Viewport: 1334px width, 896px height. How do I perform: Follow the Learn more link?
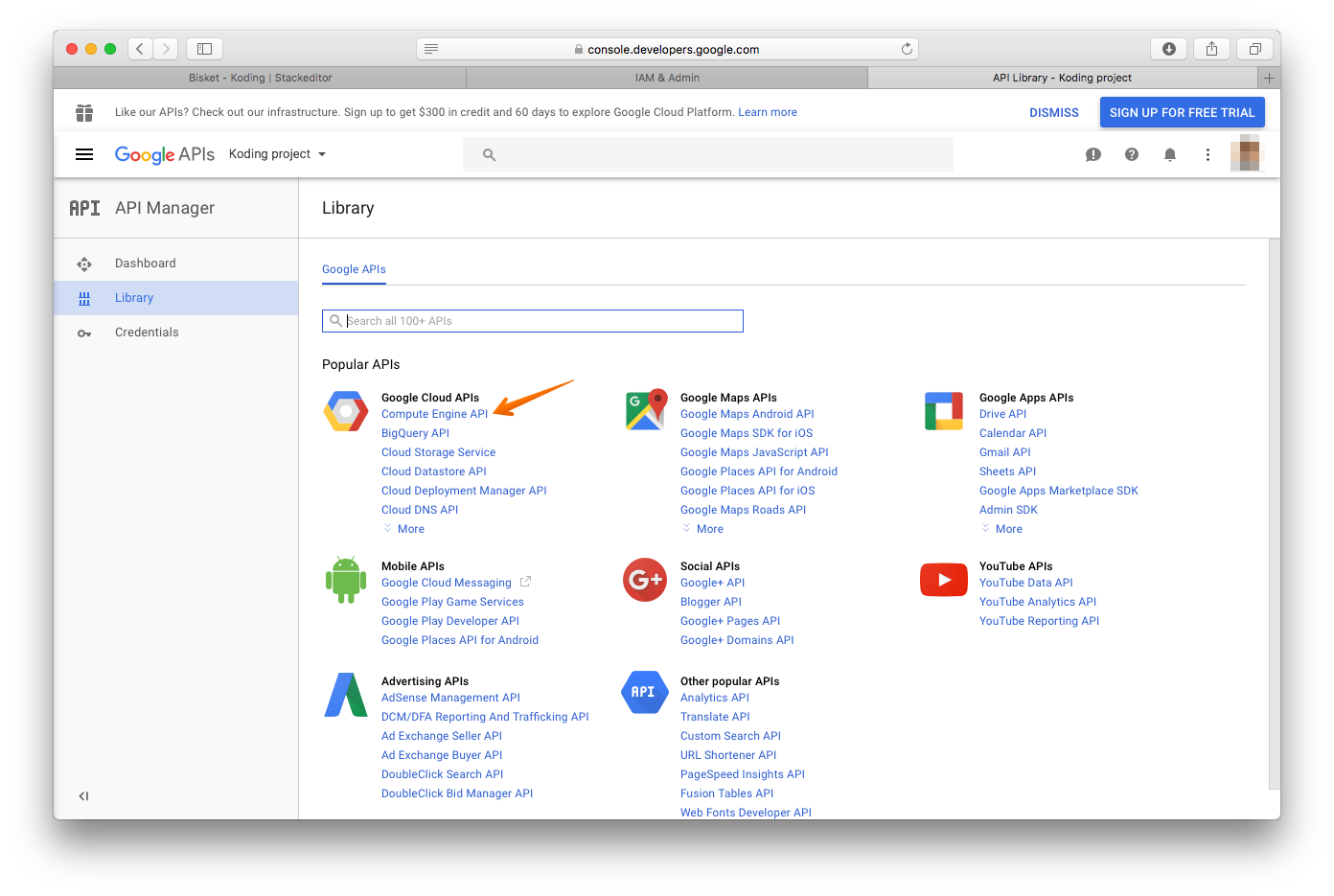tap(768, 112)
